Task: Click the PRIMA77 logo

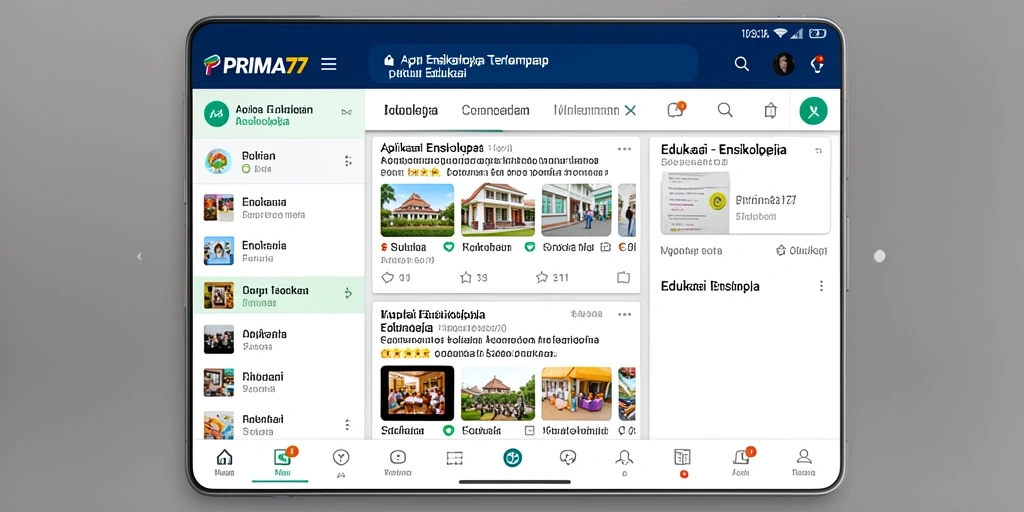Action: [x=255, y=65]
